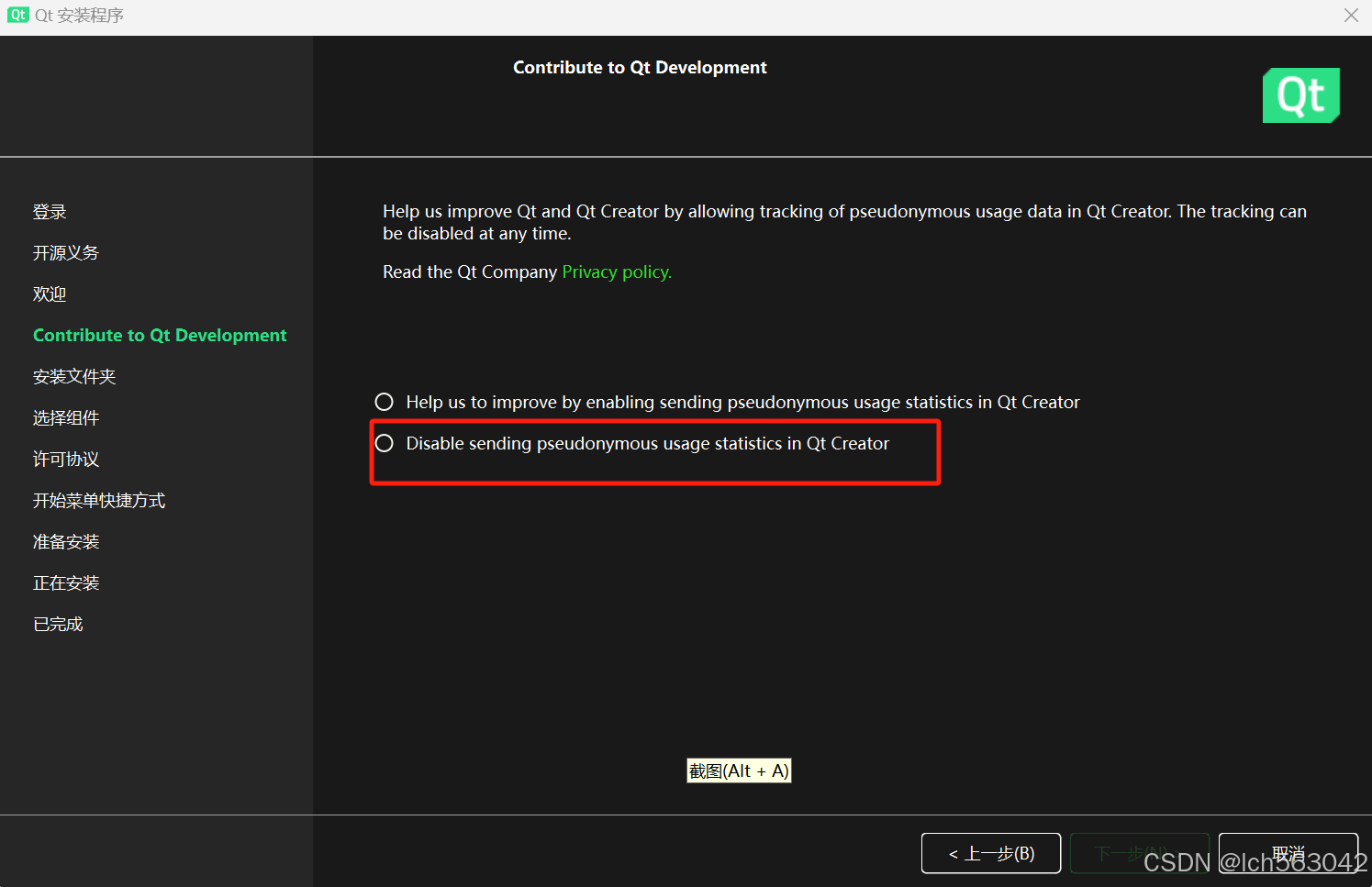Screen dimensions: 1372x887
Task: Go back with the 上一步(B) button
Action: (x=991, y=853)
